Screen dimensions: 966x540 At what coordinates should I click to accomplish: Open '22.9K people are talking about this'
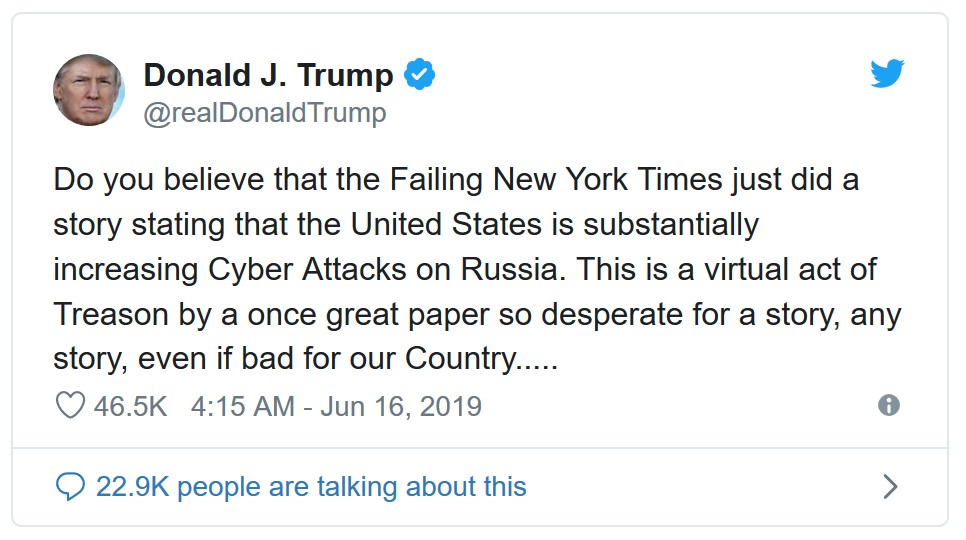point(311,486)
